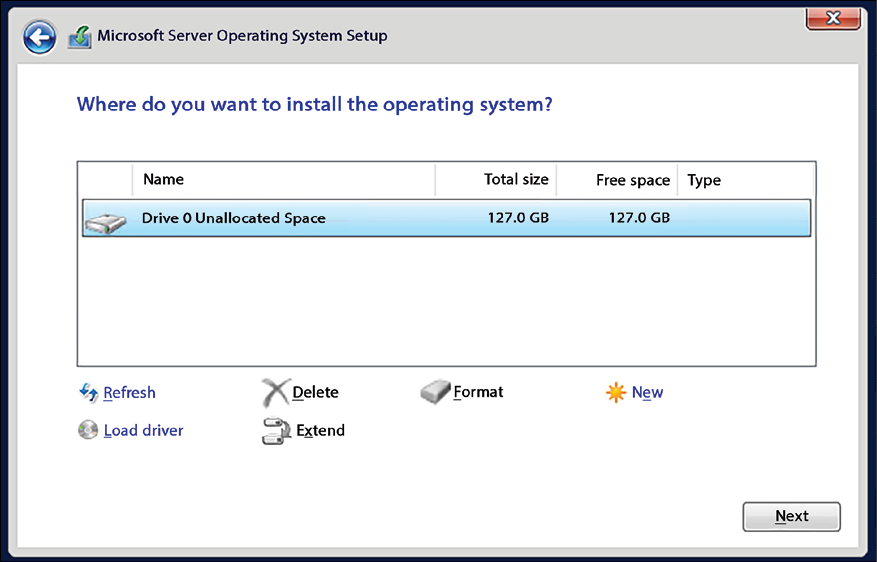Sort by the Total size column header
The width and height of the screenshot is (877, 562).
(496, 180)
